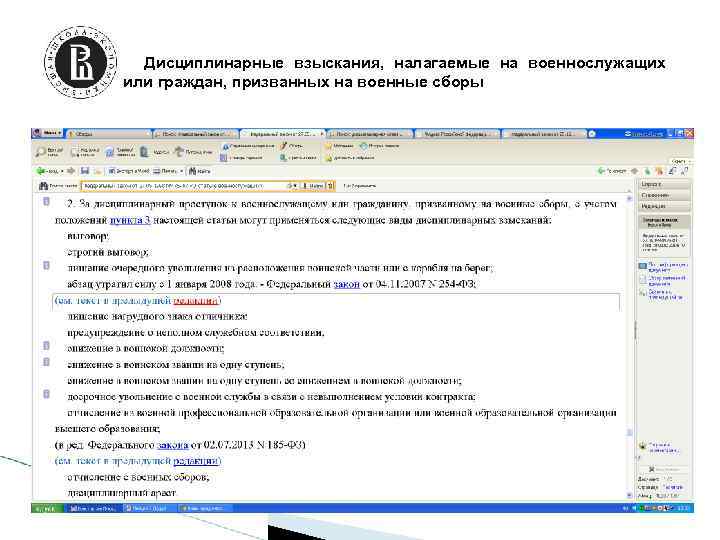Click the marker beside лишение очередного увольнения
This screenshot has width=720, height=540.
coord(46,265)
